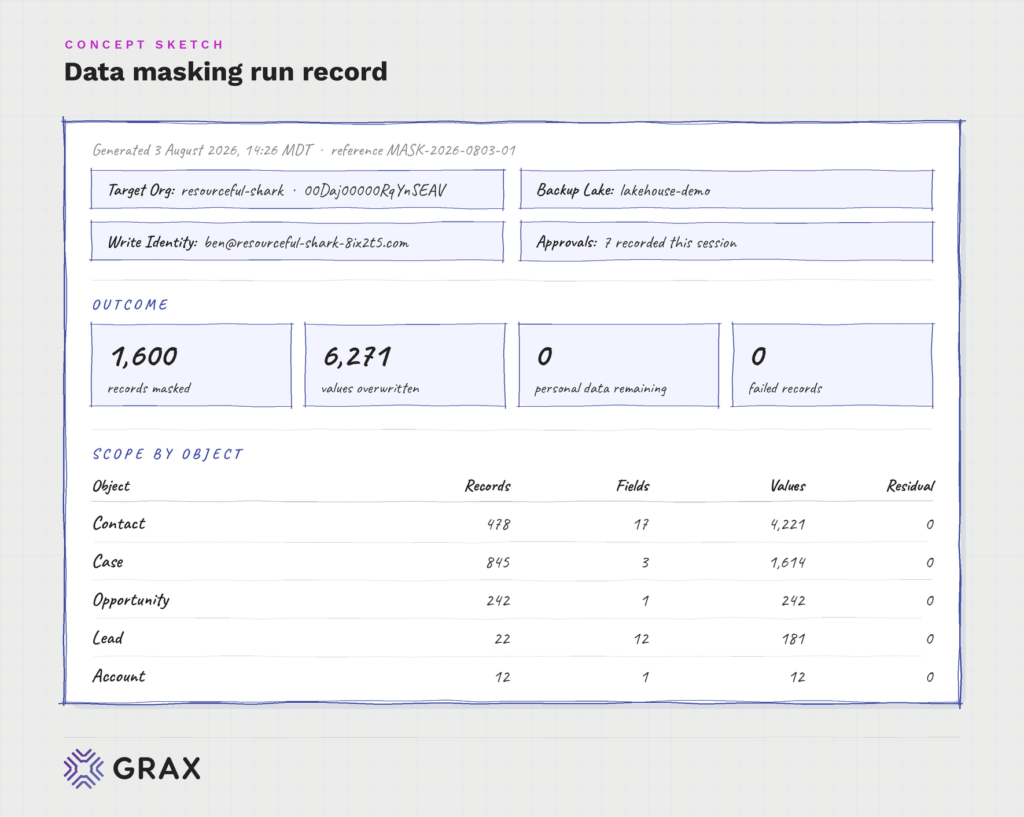Select the Lead object row
The width and height of the screenshot is (1024, 817).
tap(513, 638)
